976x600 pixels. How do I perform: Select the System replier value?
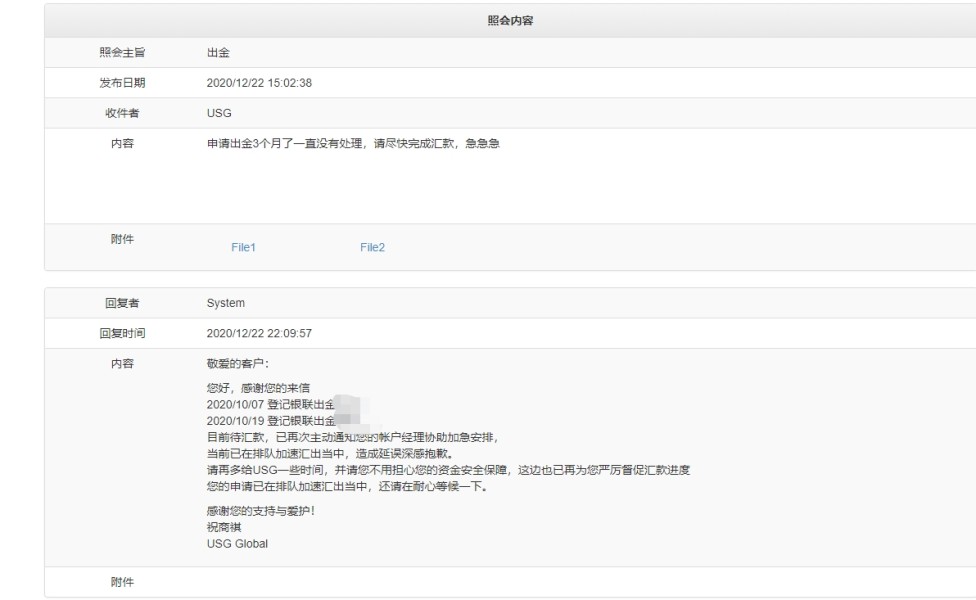pyautogui.click(x=225, y=303)
